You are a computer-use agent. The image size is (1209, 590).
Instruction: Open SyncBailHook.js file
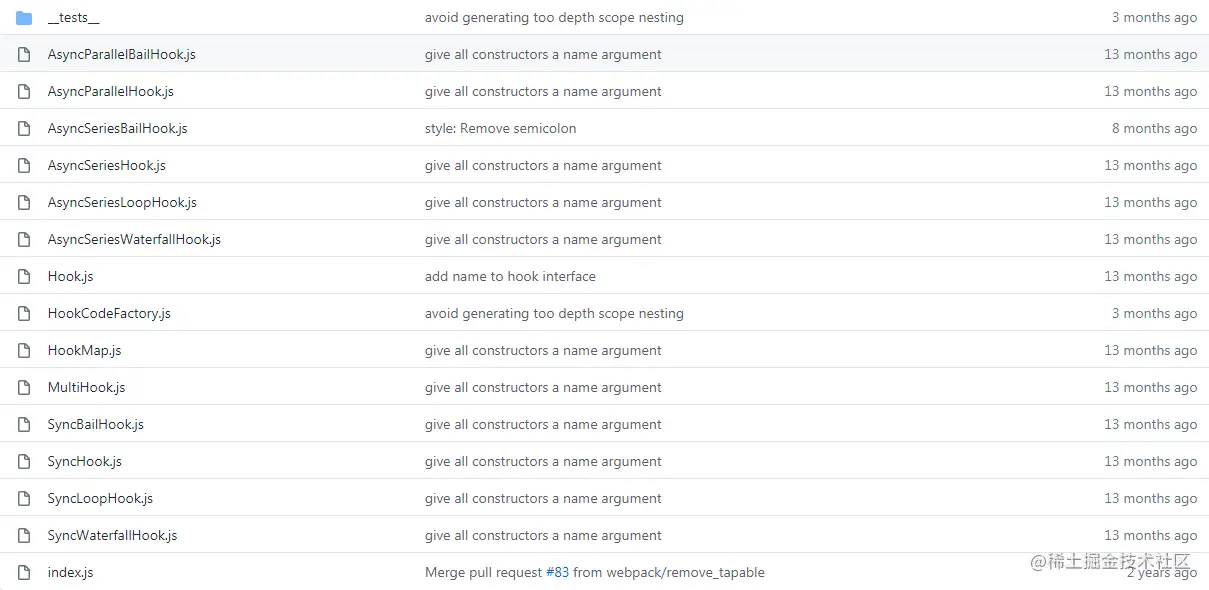(x=95, y=425)
